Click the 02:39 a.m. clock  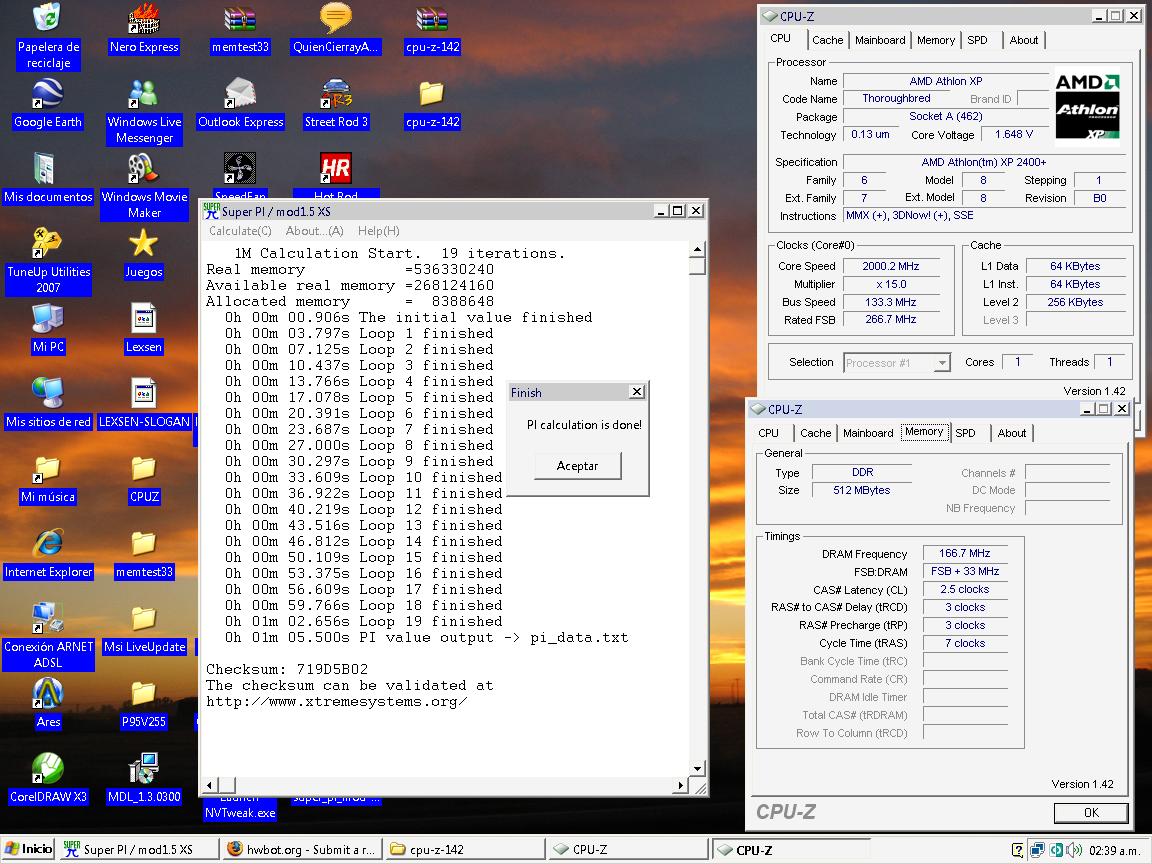1114,850
